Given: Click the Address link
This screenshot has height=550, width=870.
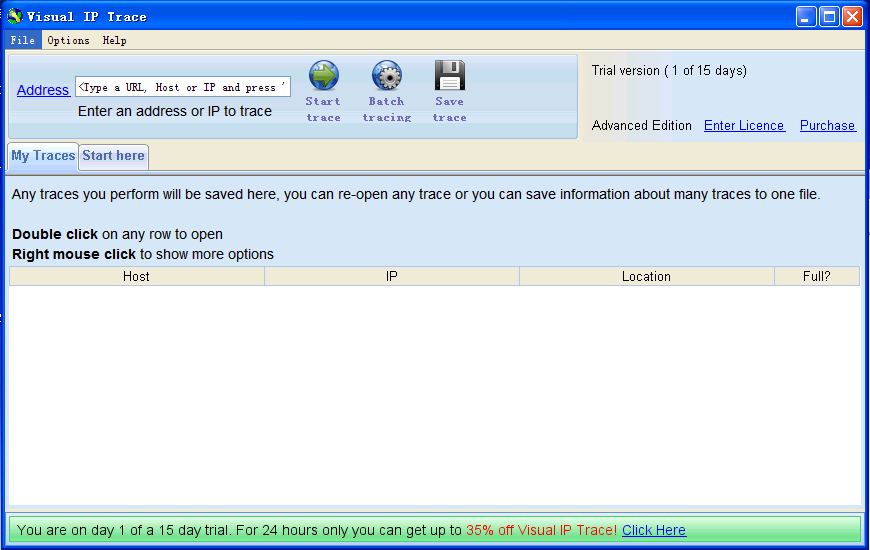Looking at the screenshot, I should [43, 90].
